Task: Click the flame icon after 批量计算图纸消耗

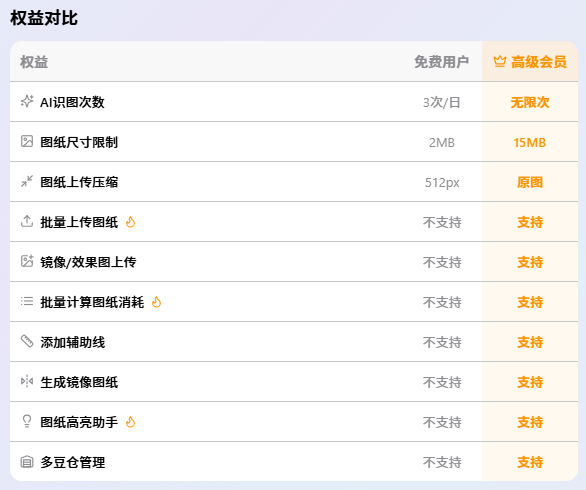Action: click(x=157, y=302)
